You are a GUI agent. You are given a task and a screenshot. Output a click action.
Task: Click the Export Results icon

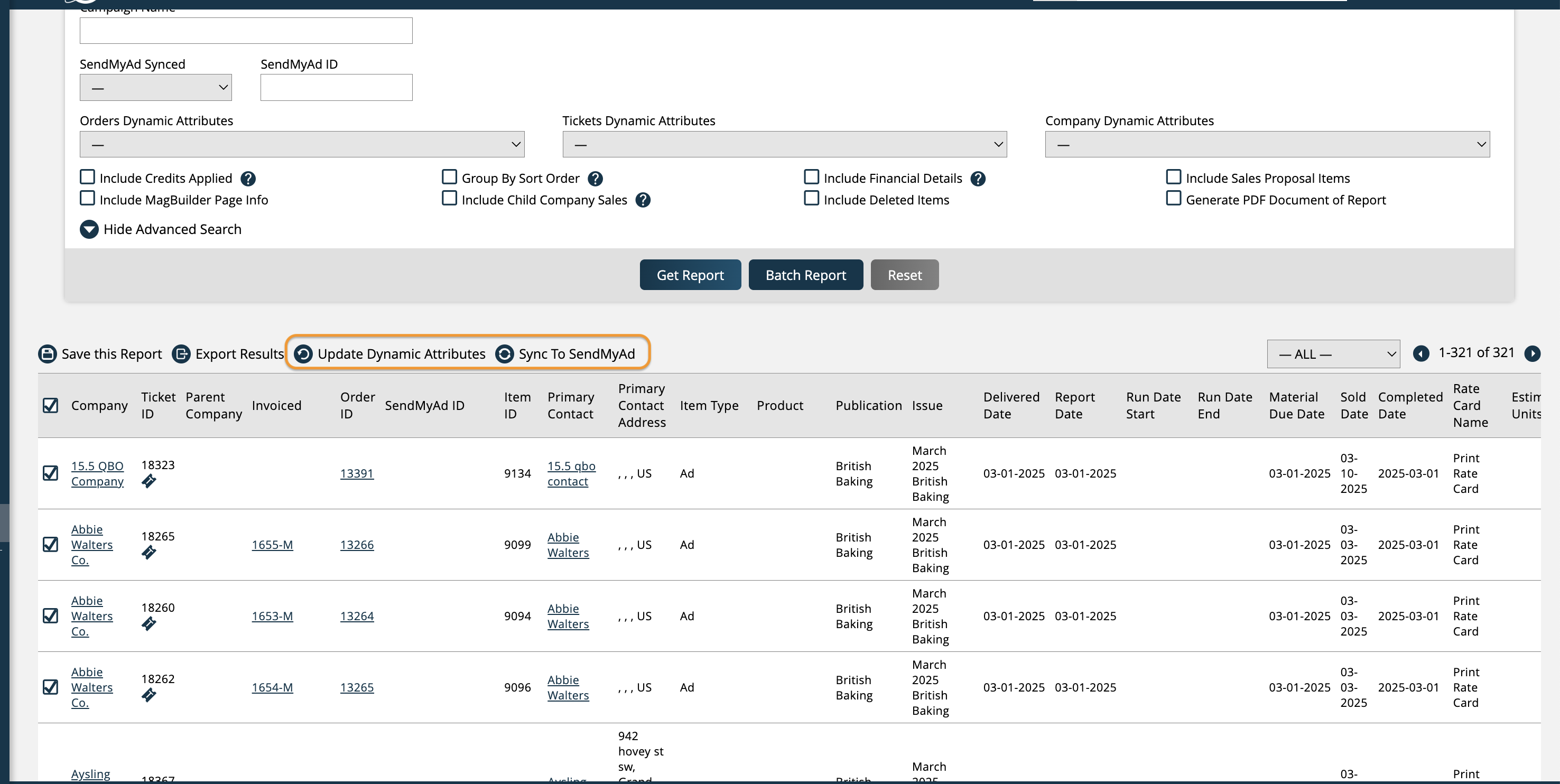[181, 353]
